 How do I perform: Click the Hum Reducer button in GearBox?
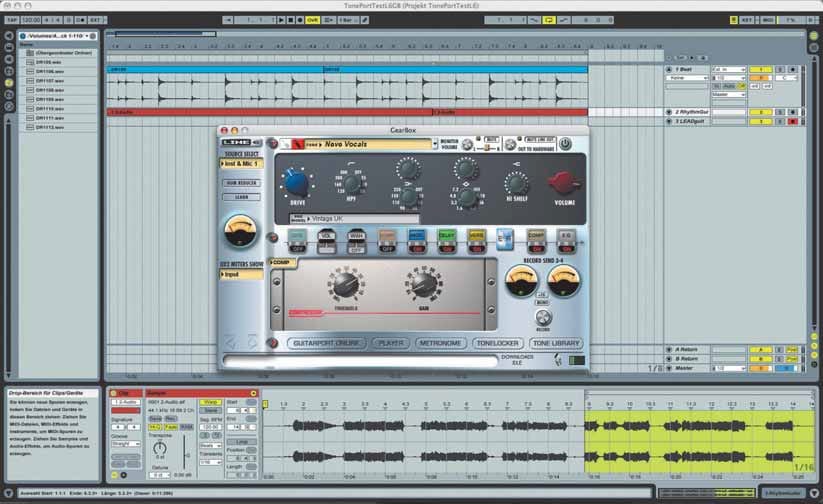241,183
